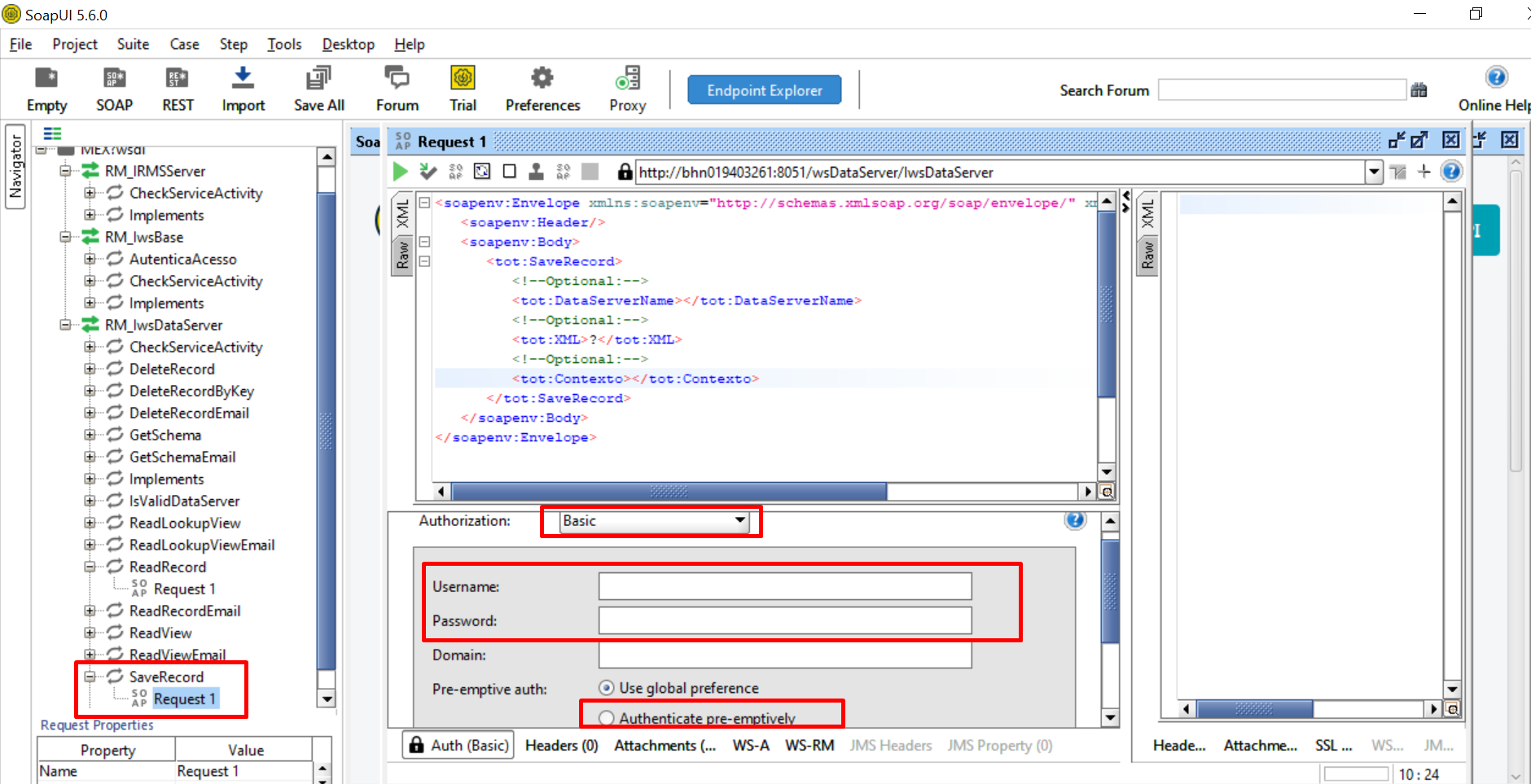This screenshot has height=784, width=1531.
Task: Switch to Headers (0) tab
Action: pyautogui.click(x=562, y=745)
